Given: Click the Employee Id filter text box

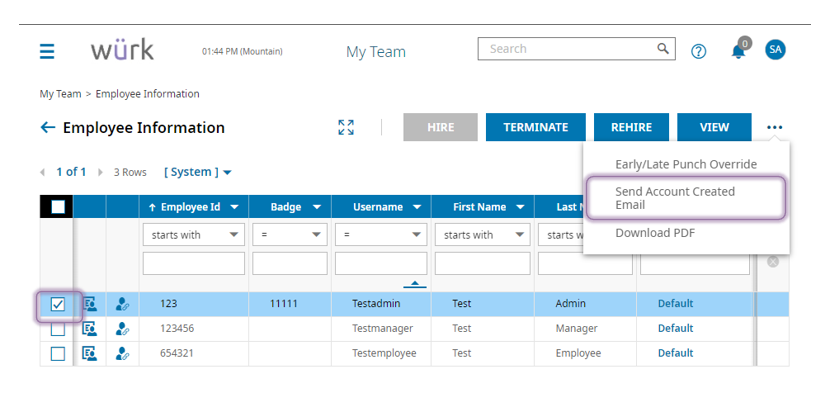Looking at the screenshot, I should (x=194, y=263).
